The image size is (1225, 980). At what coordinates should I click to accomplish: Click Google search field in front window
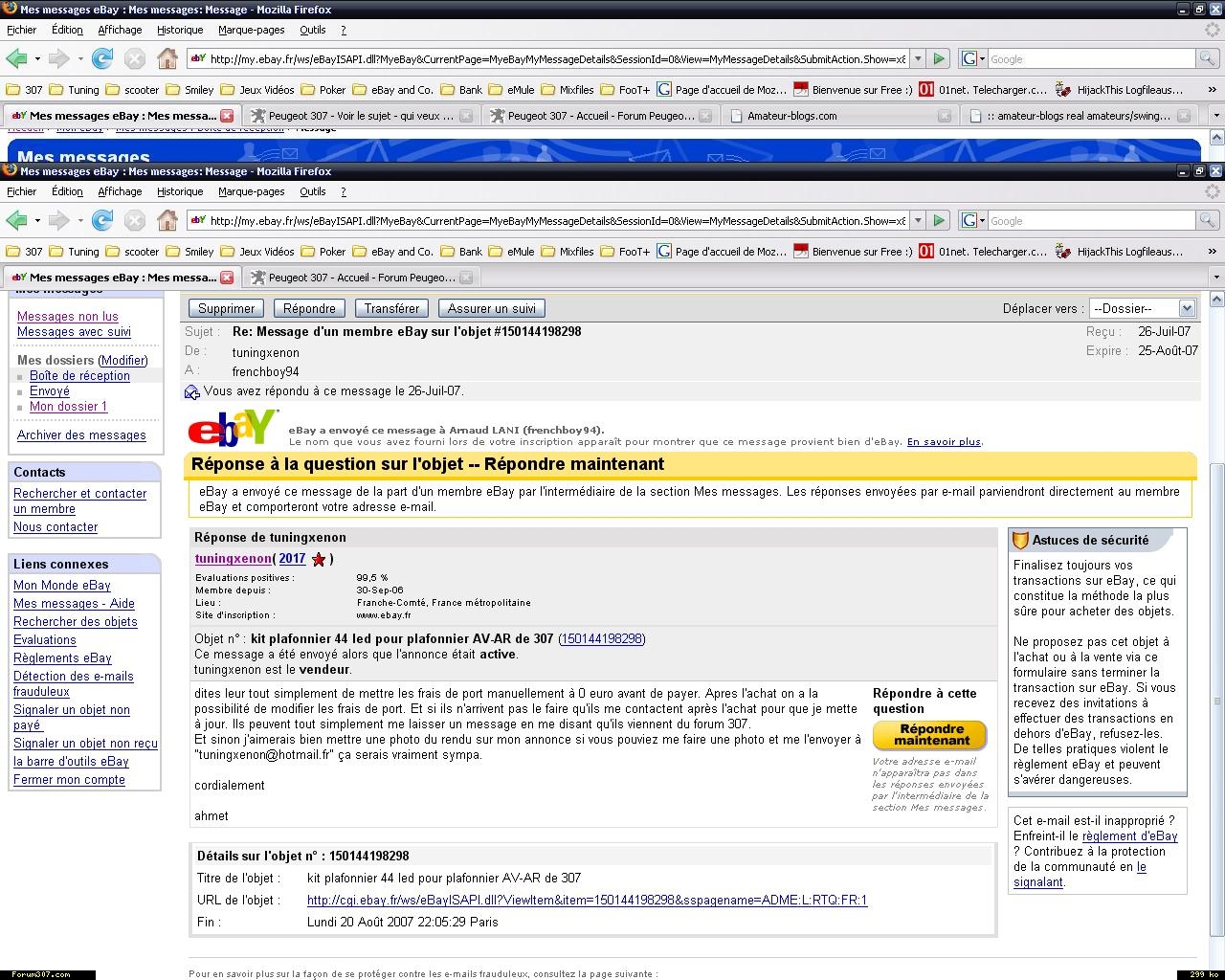[x=1091, y=220]
